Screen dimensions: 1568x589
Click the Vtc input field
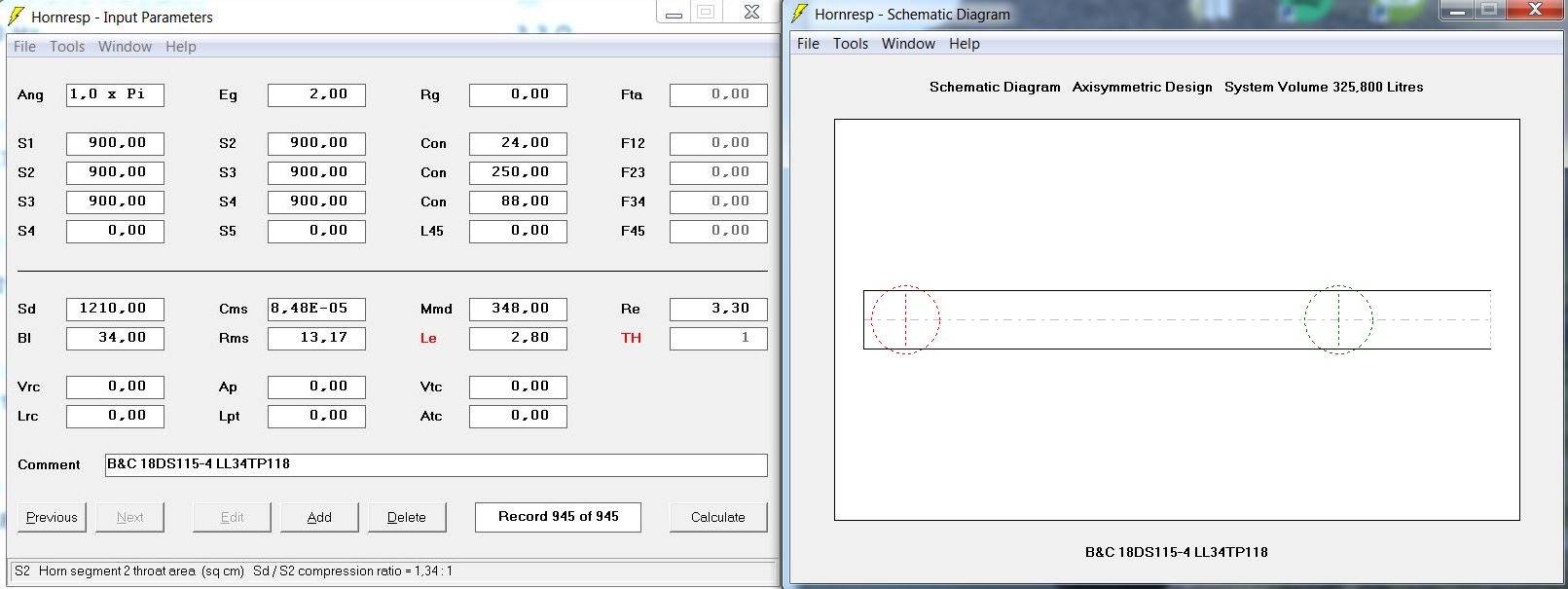click(x=518, y=387)
